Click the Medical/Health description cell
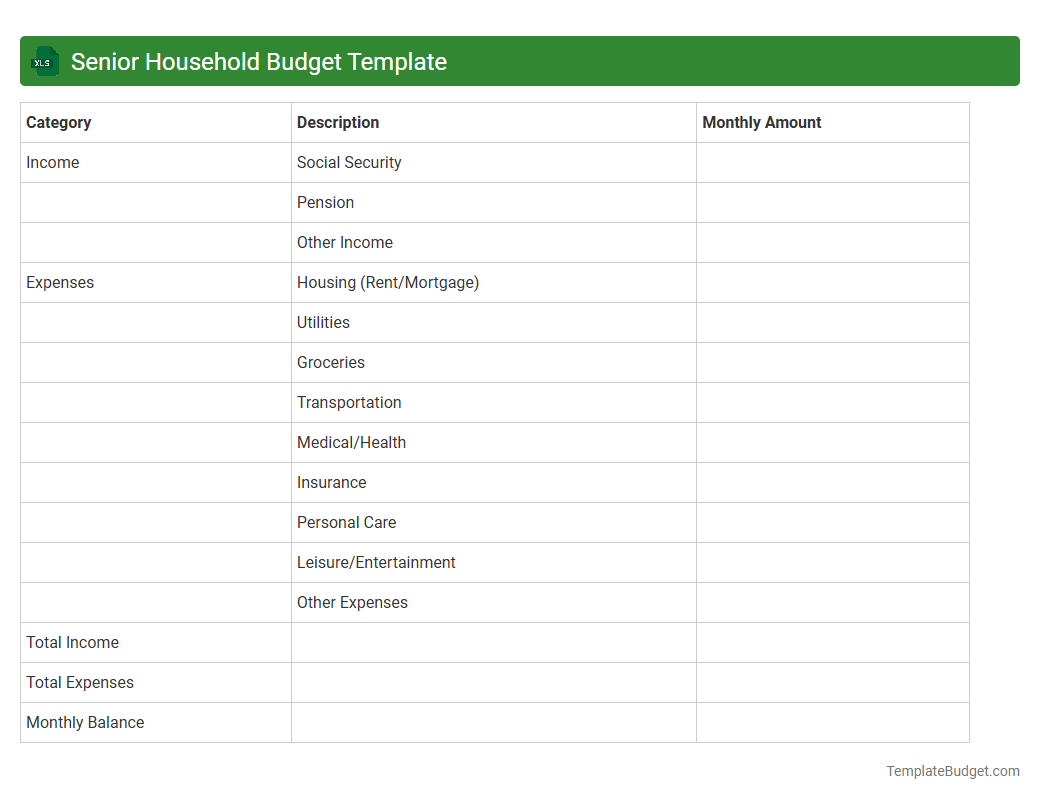 point(351,442)
